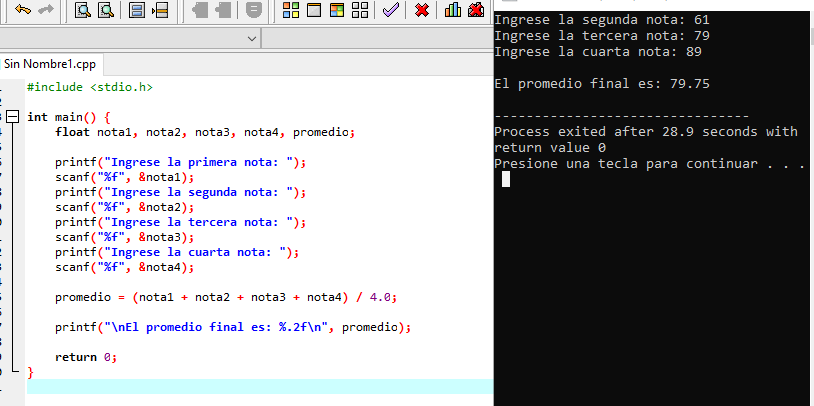Viewport: 814px width, 406px height.
Task: Stop execution with the red X icon
Action: (422, 10)
